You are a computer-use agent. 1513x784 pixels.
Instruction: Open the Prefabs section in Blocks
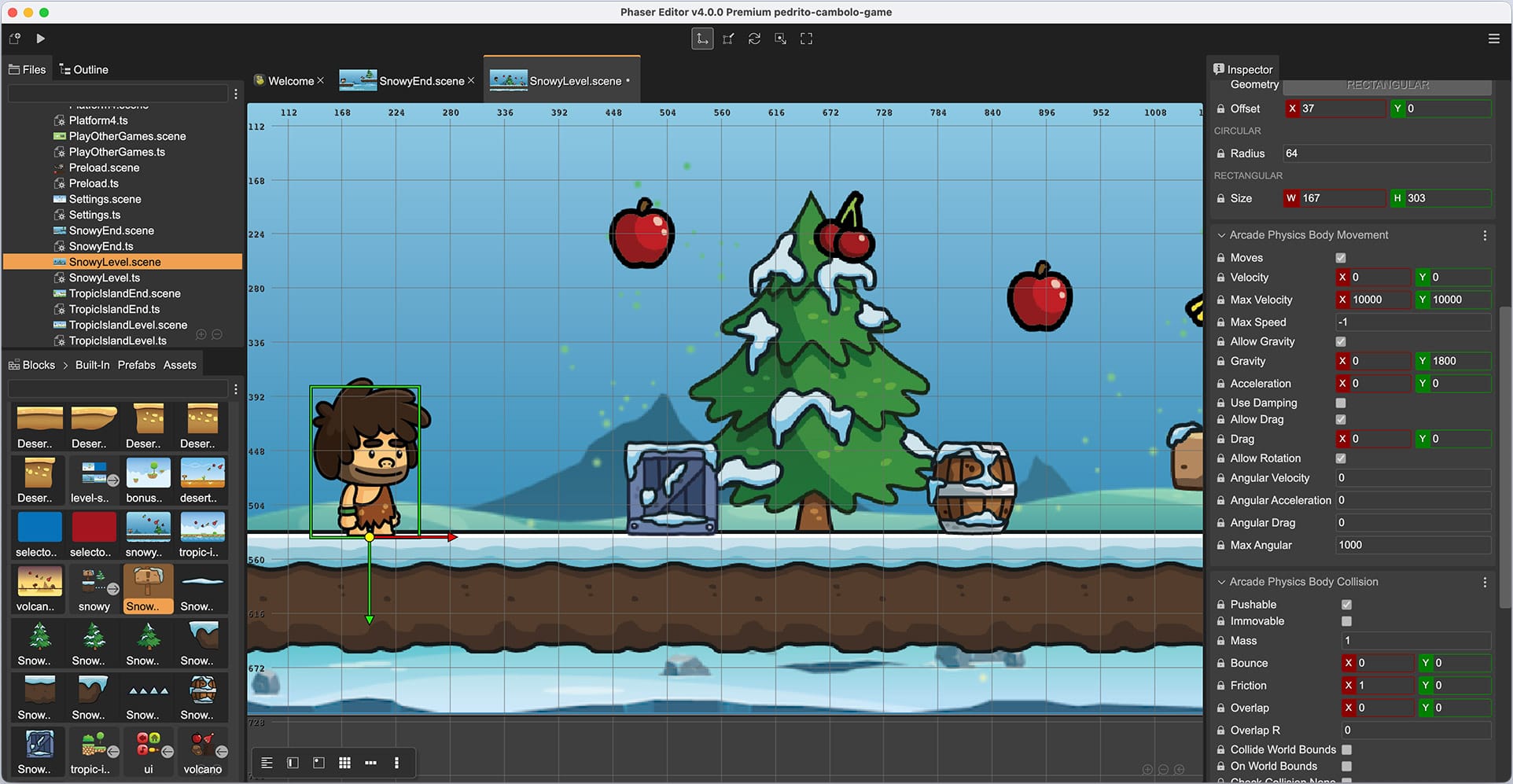point(136,365)
